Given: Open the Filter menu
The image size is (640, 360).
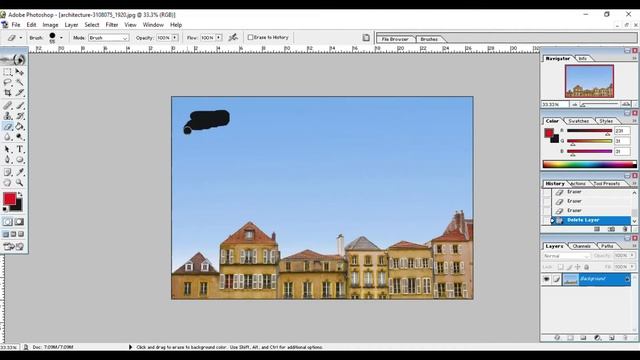Looking at the screenshot, I should coord(111,25).
